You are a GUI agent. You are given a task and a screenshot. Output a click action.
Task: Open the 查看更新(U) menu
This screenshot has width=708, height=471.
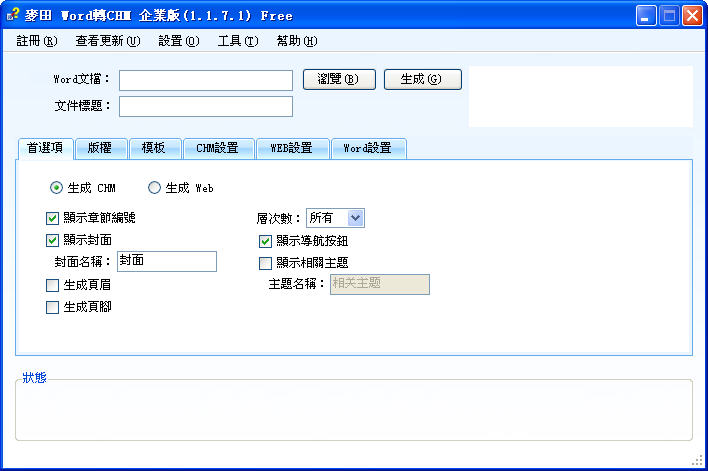pos(108,41)
